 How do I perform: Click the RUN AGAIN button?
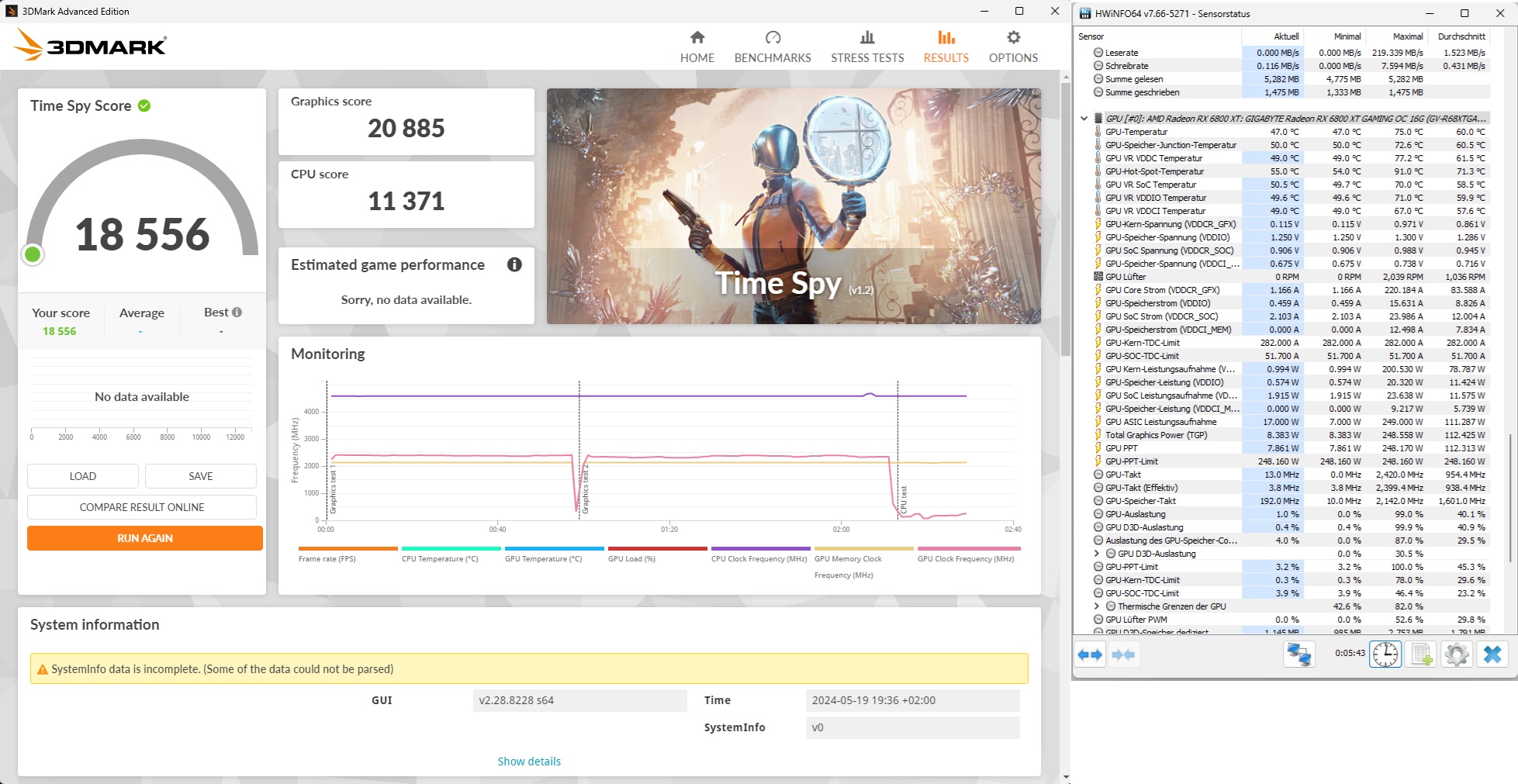pos(145,538)
